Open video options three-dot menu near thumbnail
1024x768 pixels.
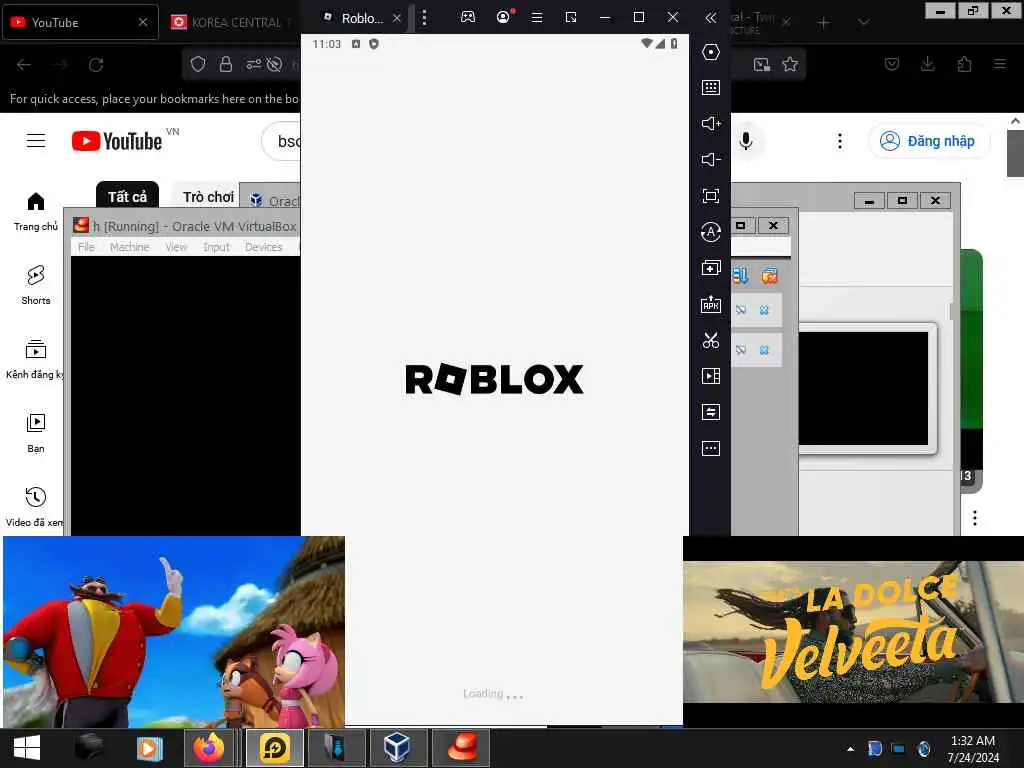coord(975,518)
